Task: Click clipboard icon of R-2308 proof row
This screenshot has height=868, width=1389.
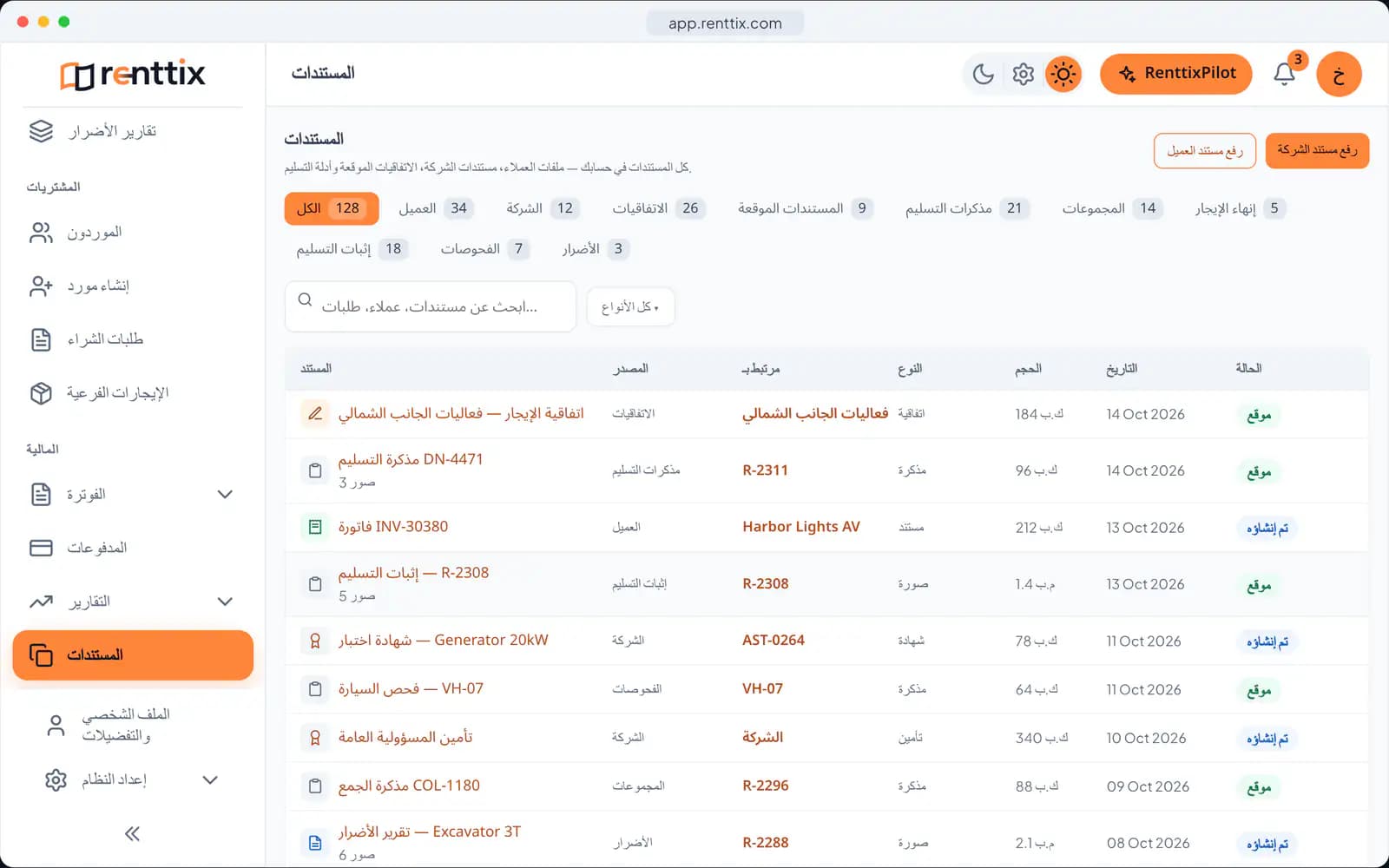Action: (x=315, y=584)
